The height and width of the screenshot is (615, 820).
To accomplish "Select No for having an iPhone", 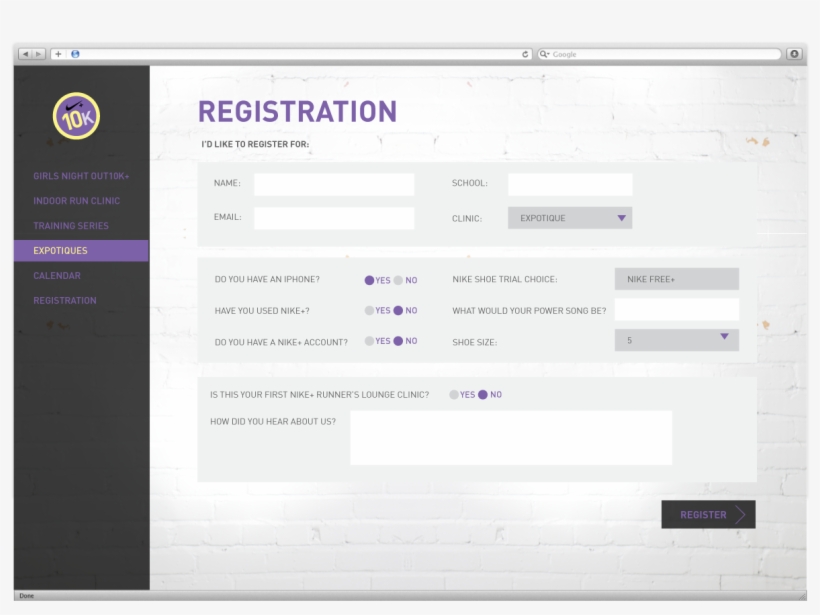I will 398,280.
